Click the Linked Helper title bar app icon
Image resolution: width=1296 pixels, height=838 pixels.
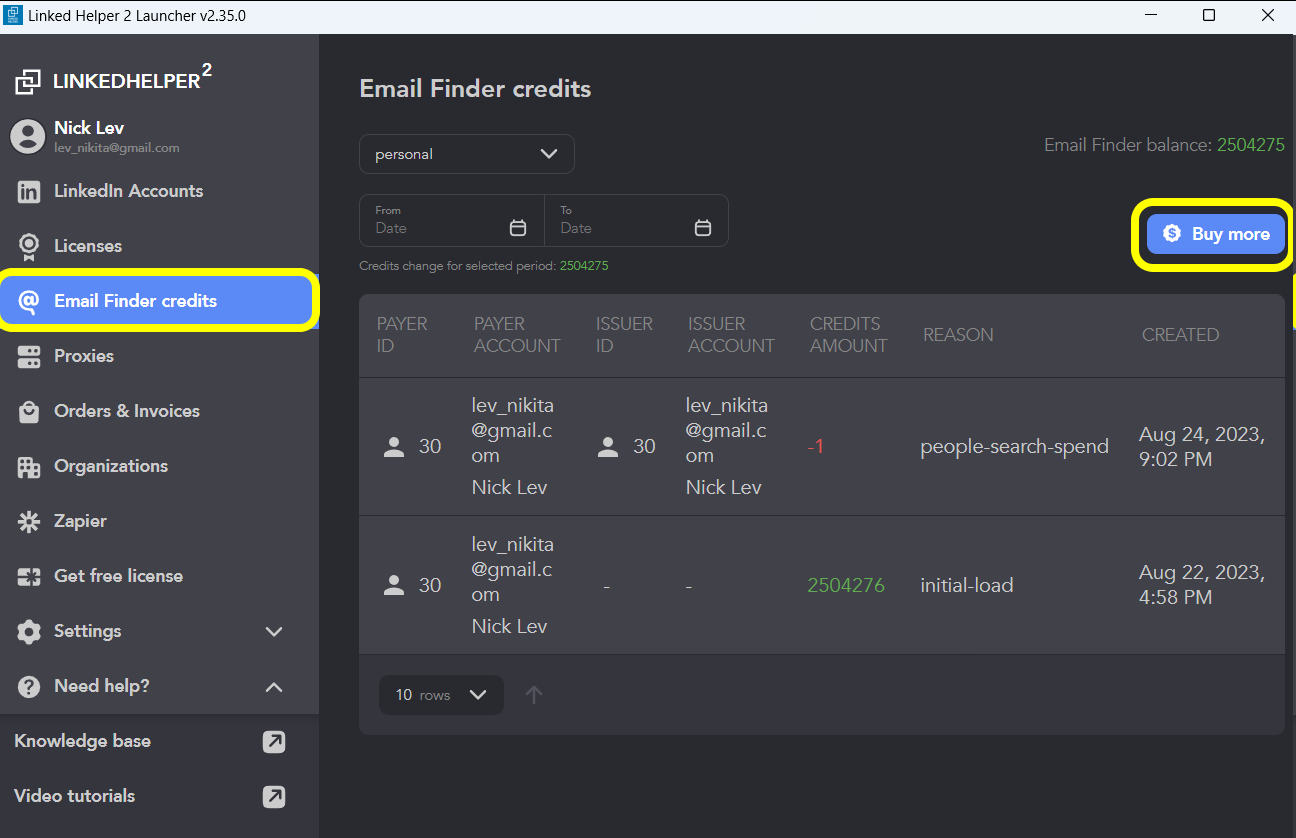12,16
